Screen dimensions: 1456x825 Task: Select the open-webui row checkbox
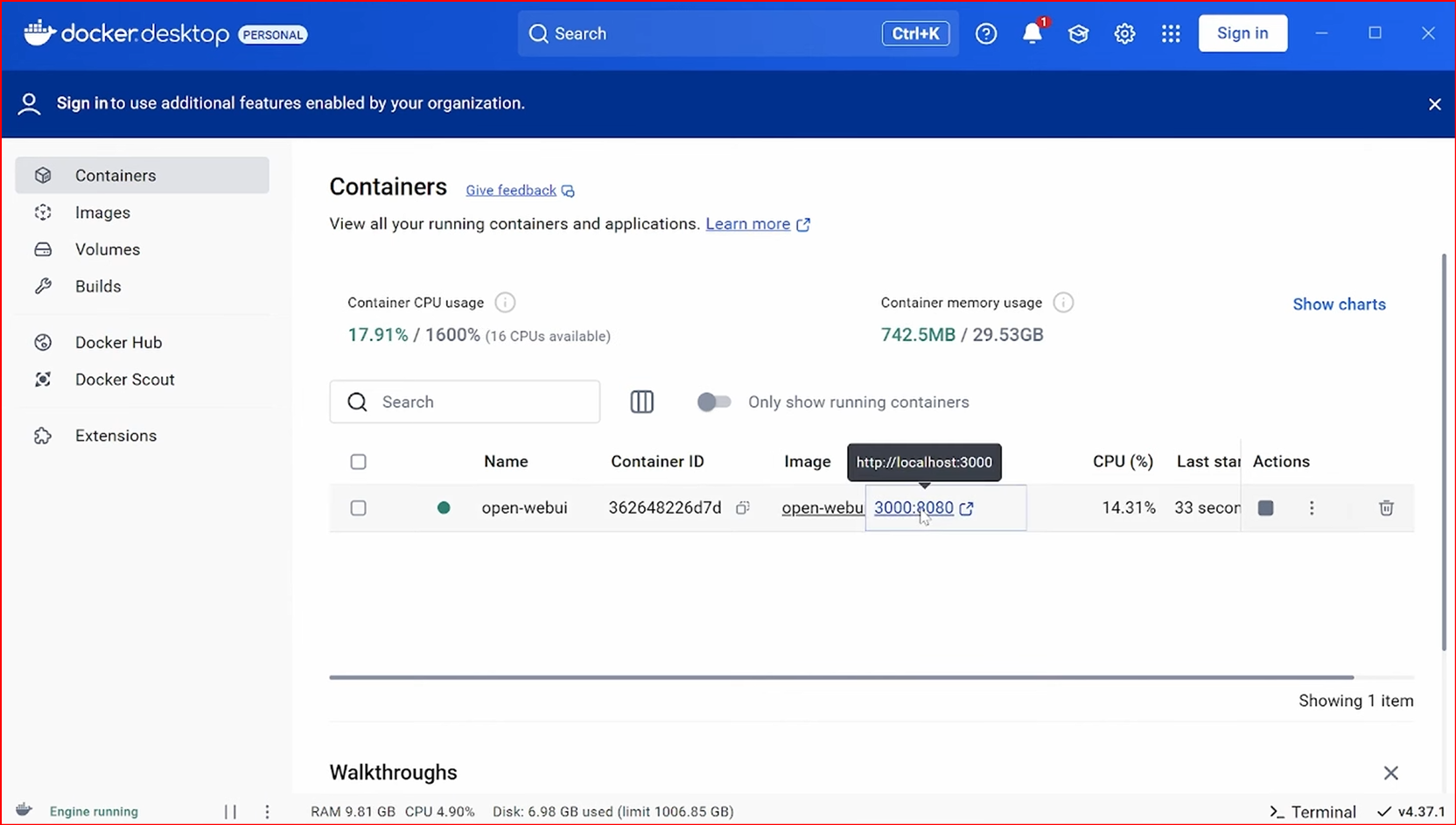tap(358, 508)
